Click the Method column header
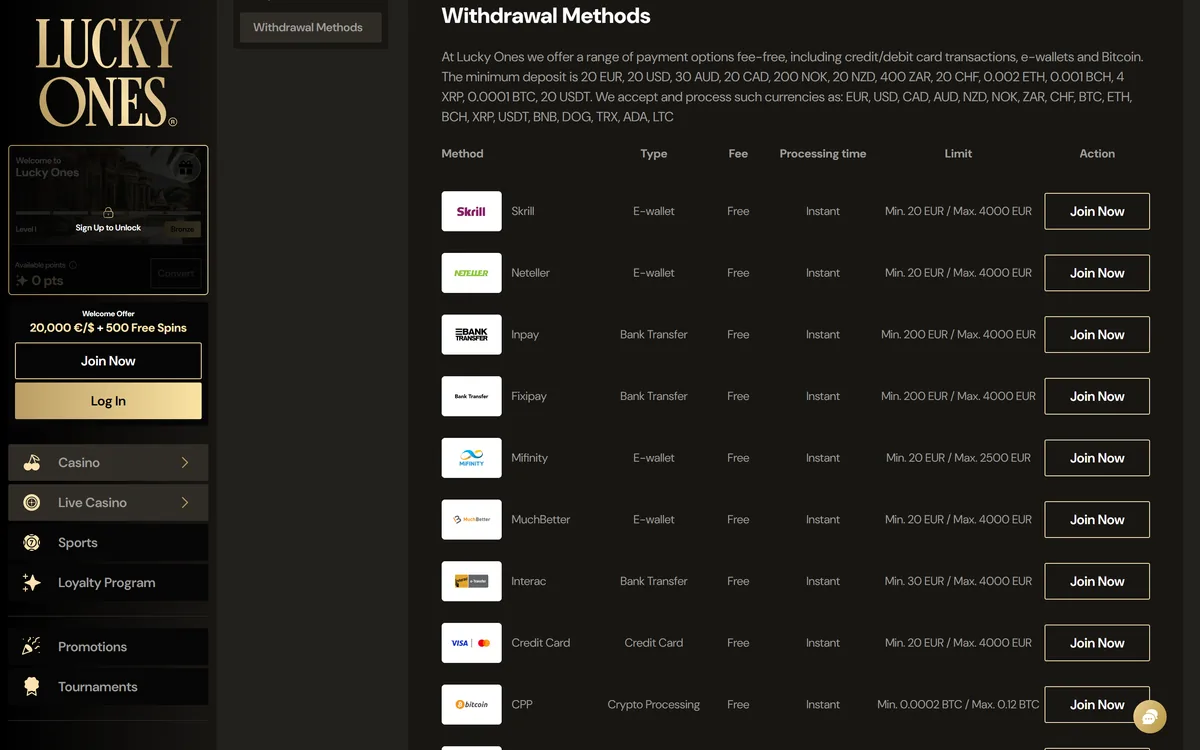The width and height of the screenshot is (1200, 750). [462, 154]
